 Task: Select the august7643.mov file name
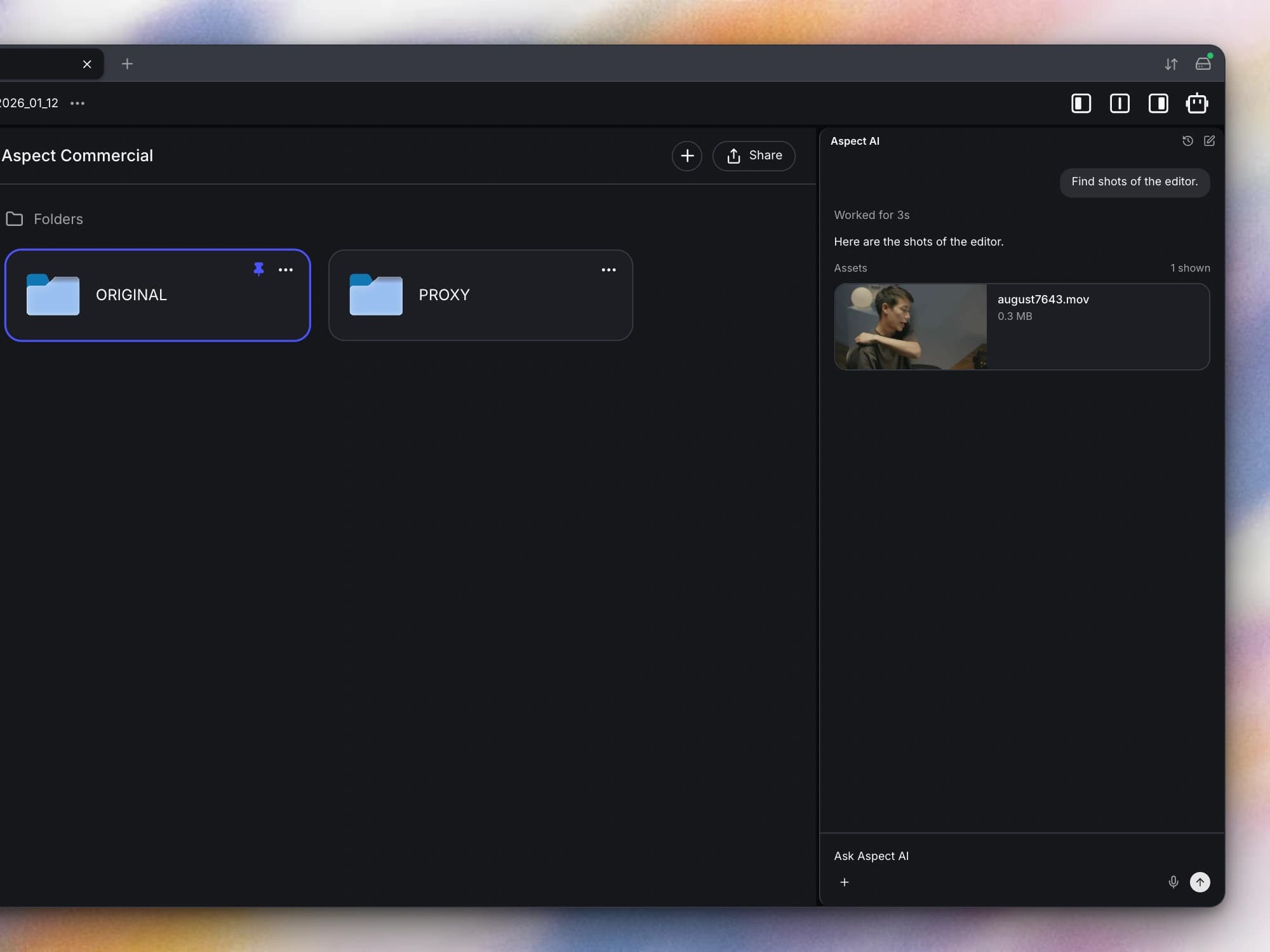pyautogui.click(x=1043, y=300)
